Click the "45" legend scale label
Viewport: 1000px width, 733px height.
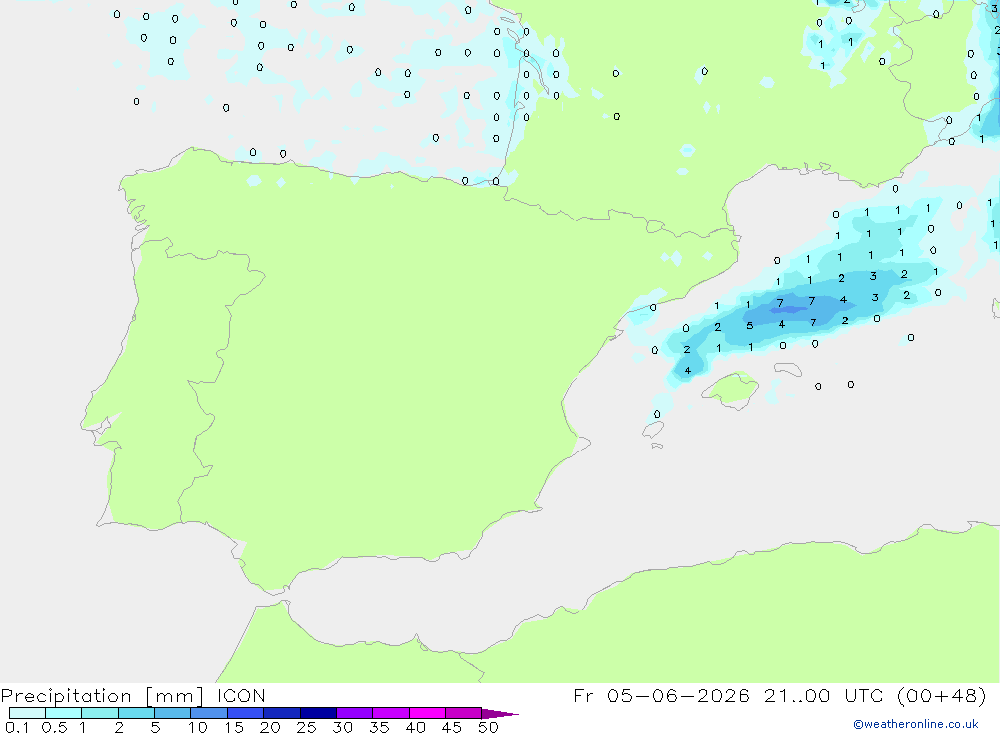(452, 727)
